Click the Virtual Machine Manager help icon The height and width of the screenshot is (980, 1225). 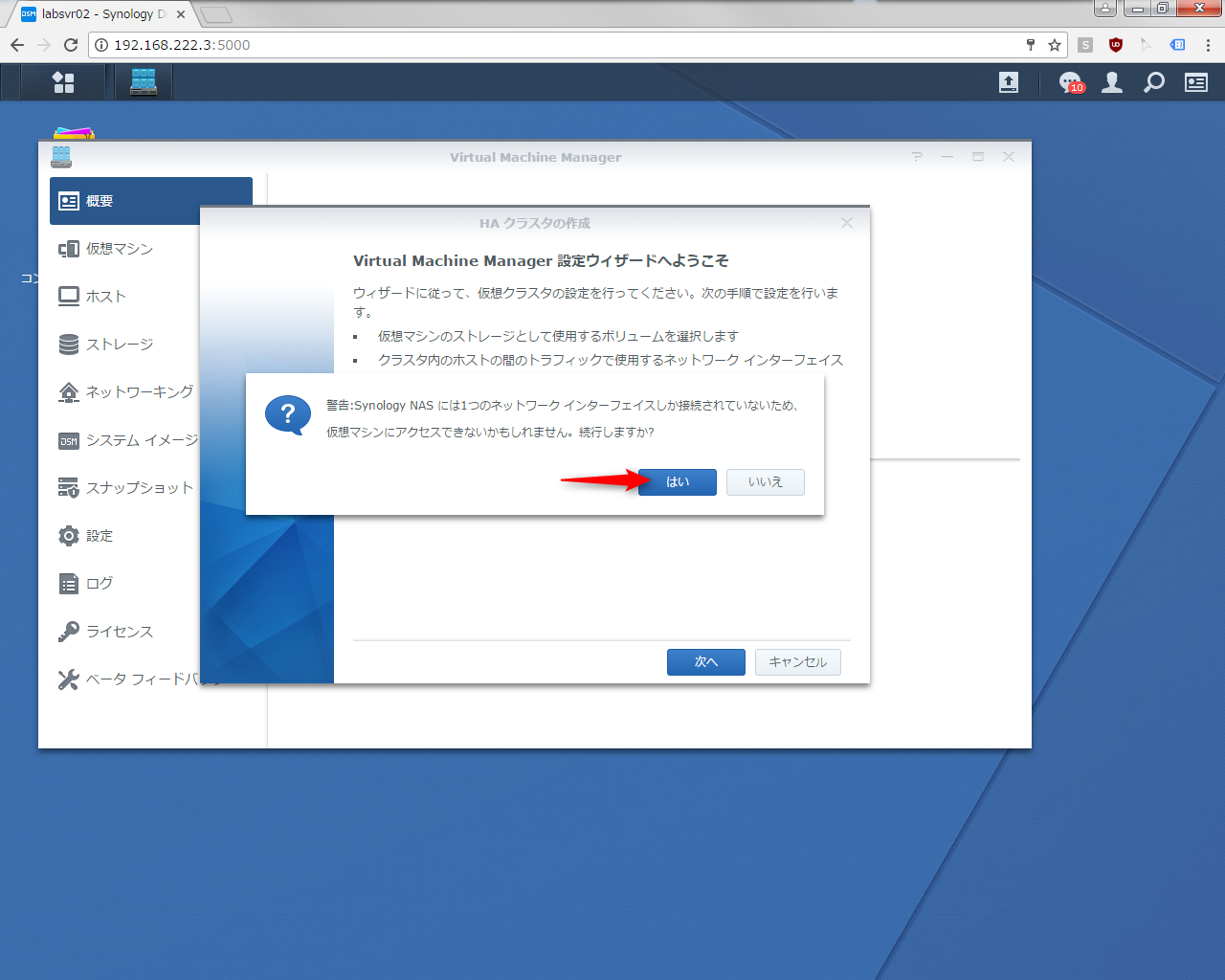tap(917, 157)
